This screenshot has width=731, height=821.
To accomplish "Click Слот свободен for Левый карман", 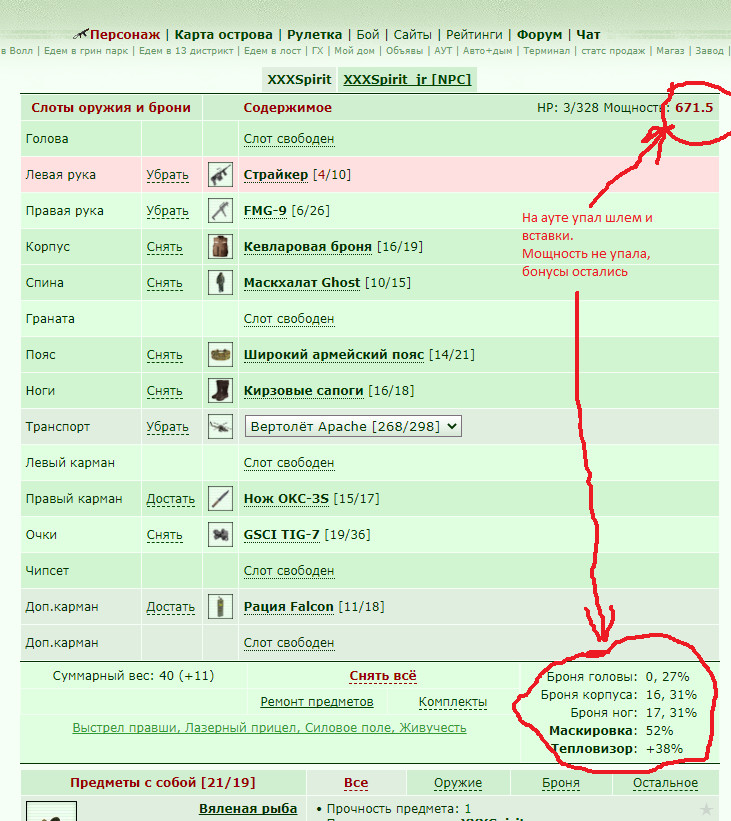I will [x=289, y=463].
